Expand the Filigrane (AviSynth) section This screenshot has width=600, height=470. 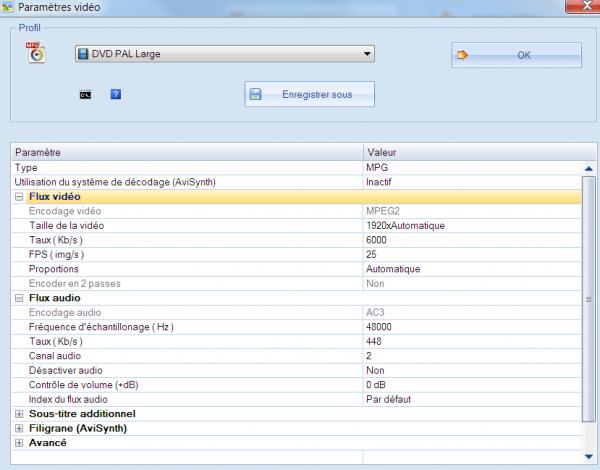[19, 428]
